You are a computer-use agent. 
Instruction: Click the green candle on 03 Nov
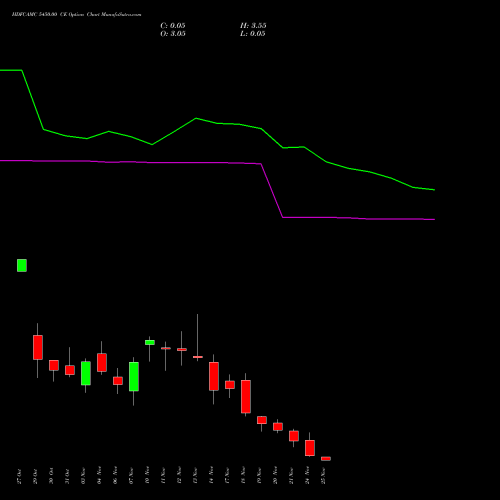pyautogui.click(x=86, y=373)
